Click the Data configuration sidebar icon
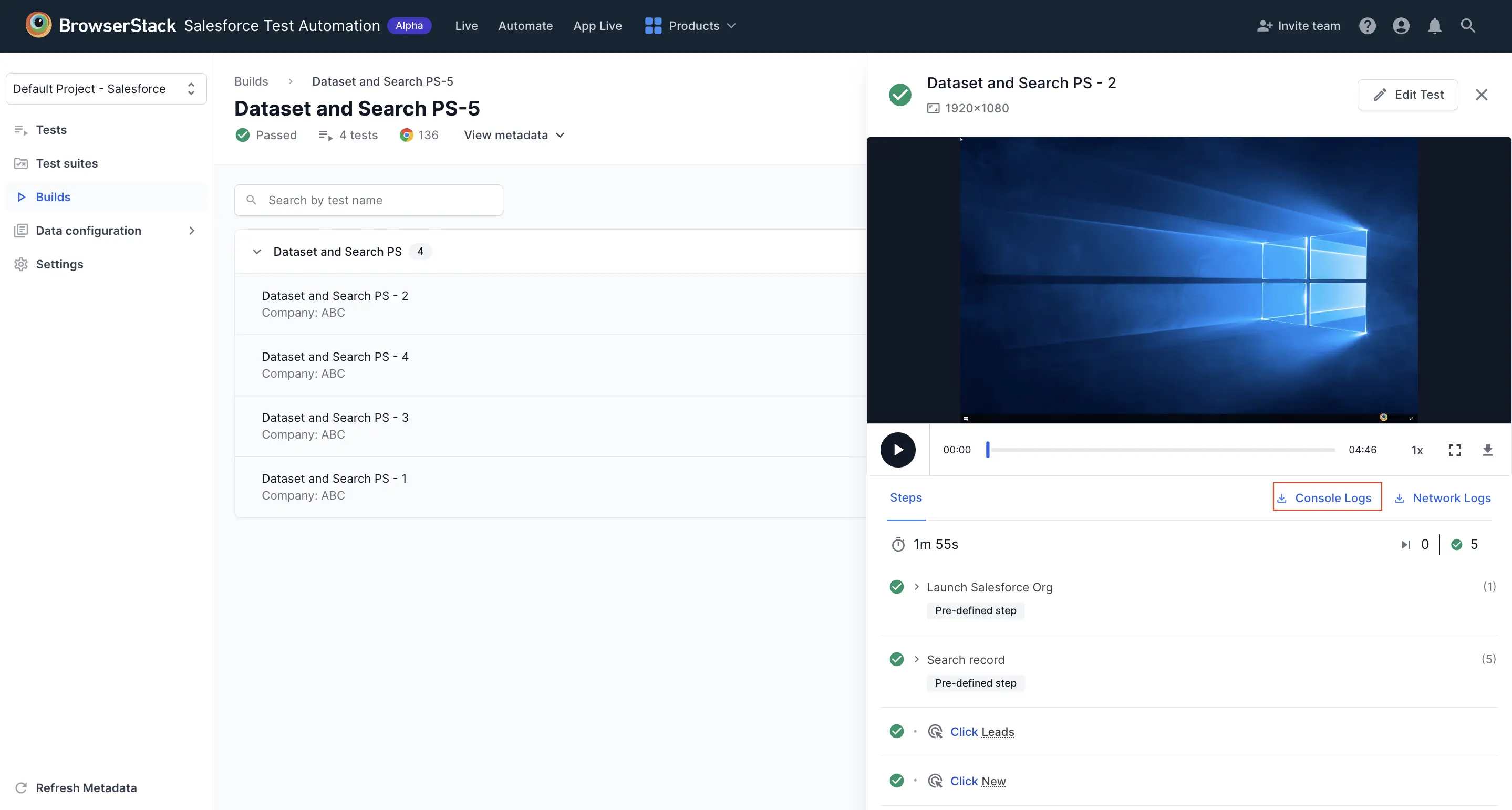The height and width of the screenshot is (810, 1512). (x=21, y=231)
